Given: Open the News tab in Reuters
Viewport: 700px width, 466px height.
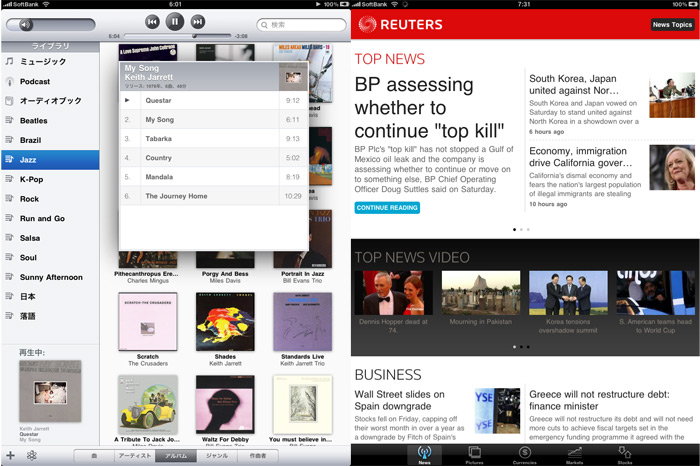Looking at the screenshot, I should click(424, 455).
